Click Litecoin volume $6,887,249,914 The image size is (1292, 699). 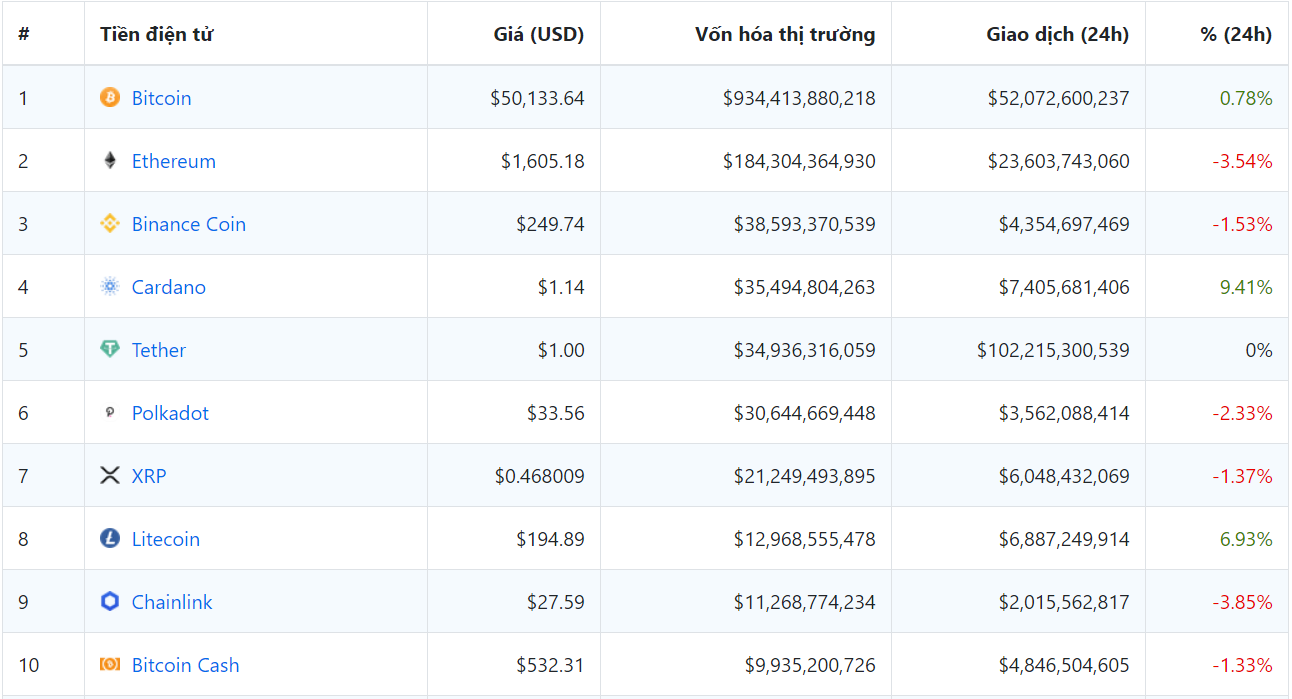pyautogui.click(x=1064, y=539)
